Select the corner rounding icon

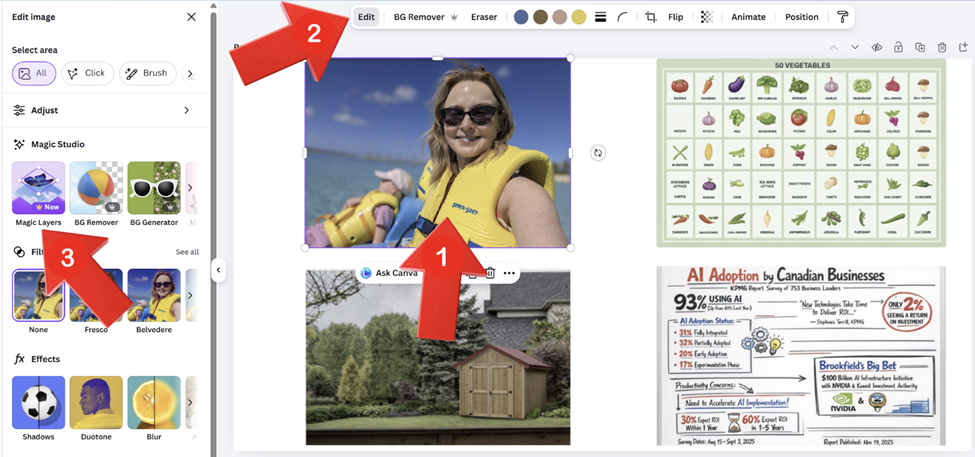[623, 17]
